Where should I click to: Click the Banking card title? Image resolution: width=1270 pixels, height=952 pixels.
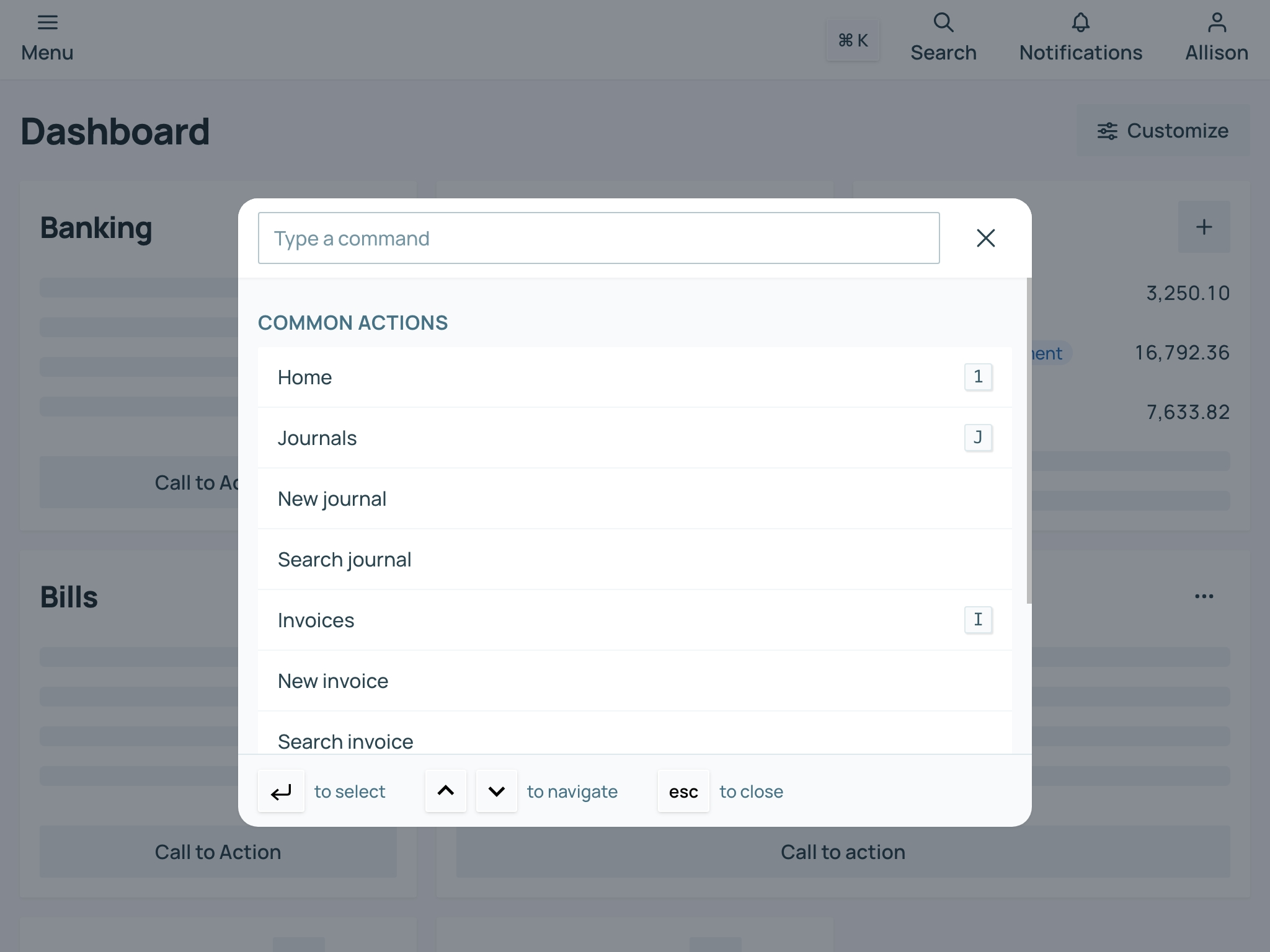(x=96, y=227)
